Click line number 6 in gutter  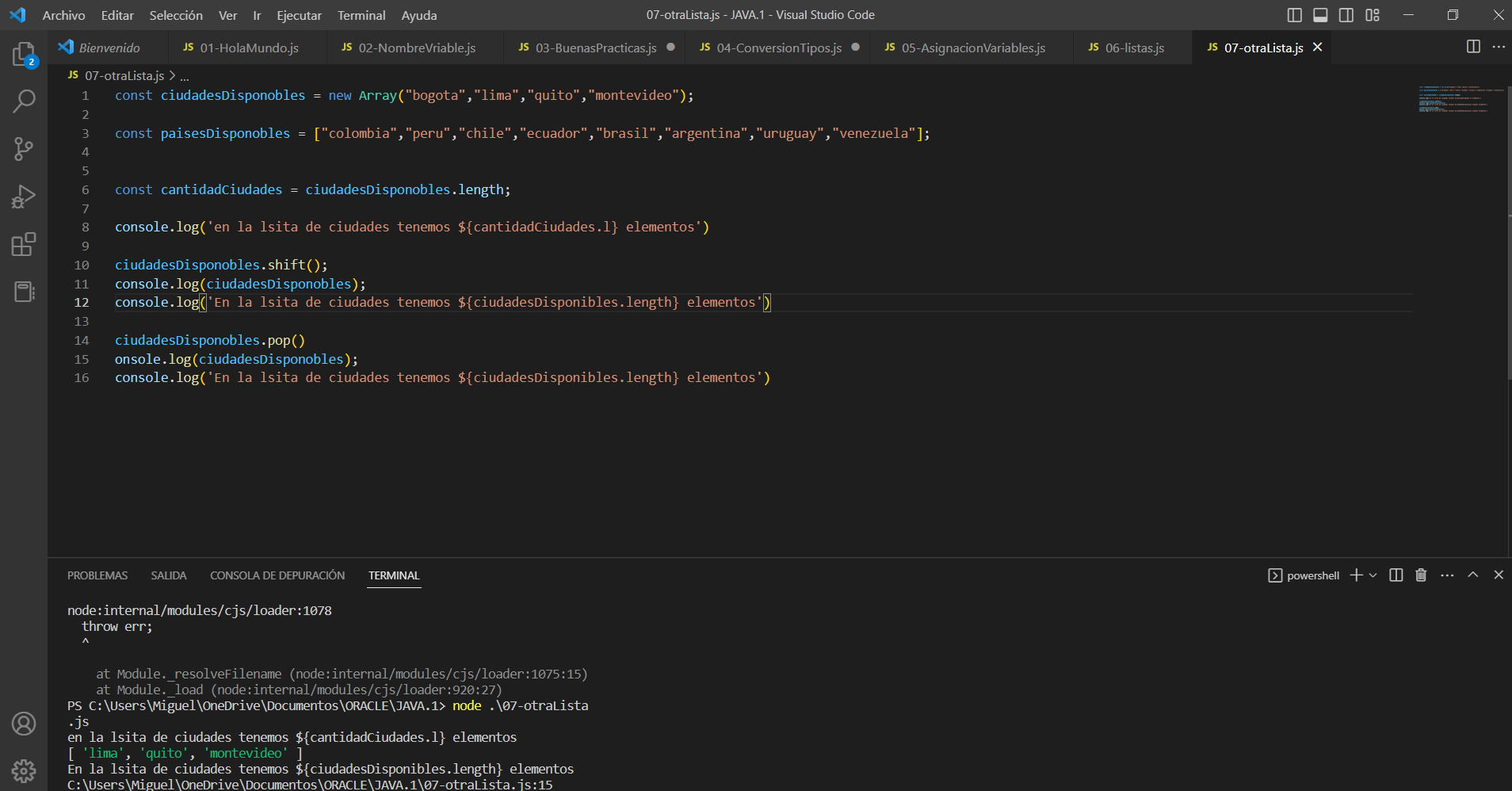point(86,189)
